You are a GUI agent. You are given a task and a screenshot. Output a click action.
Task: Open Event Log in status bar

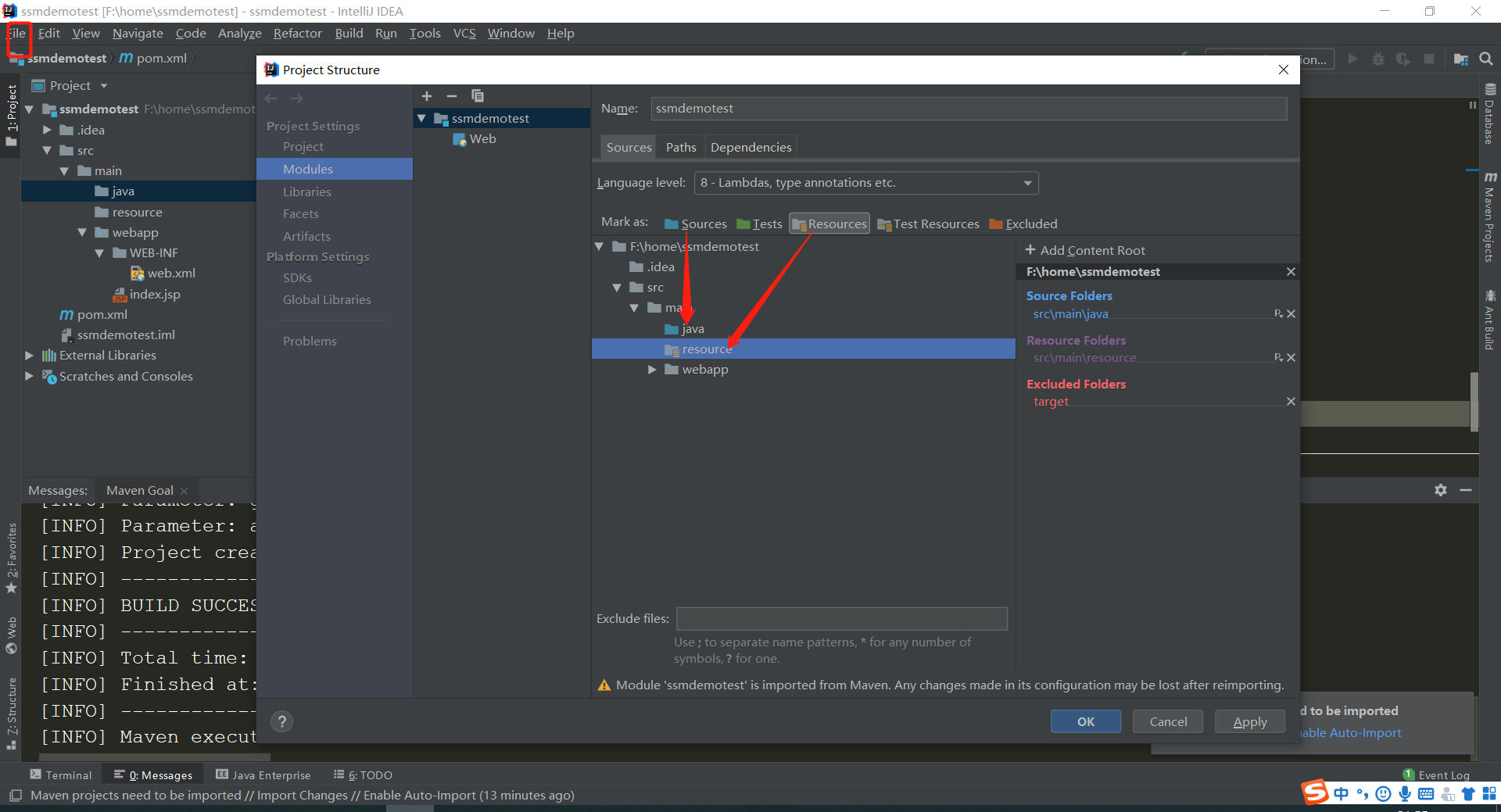coord(1437,774)
